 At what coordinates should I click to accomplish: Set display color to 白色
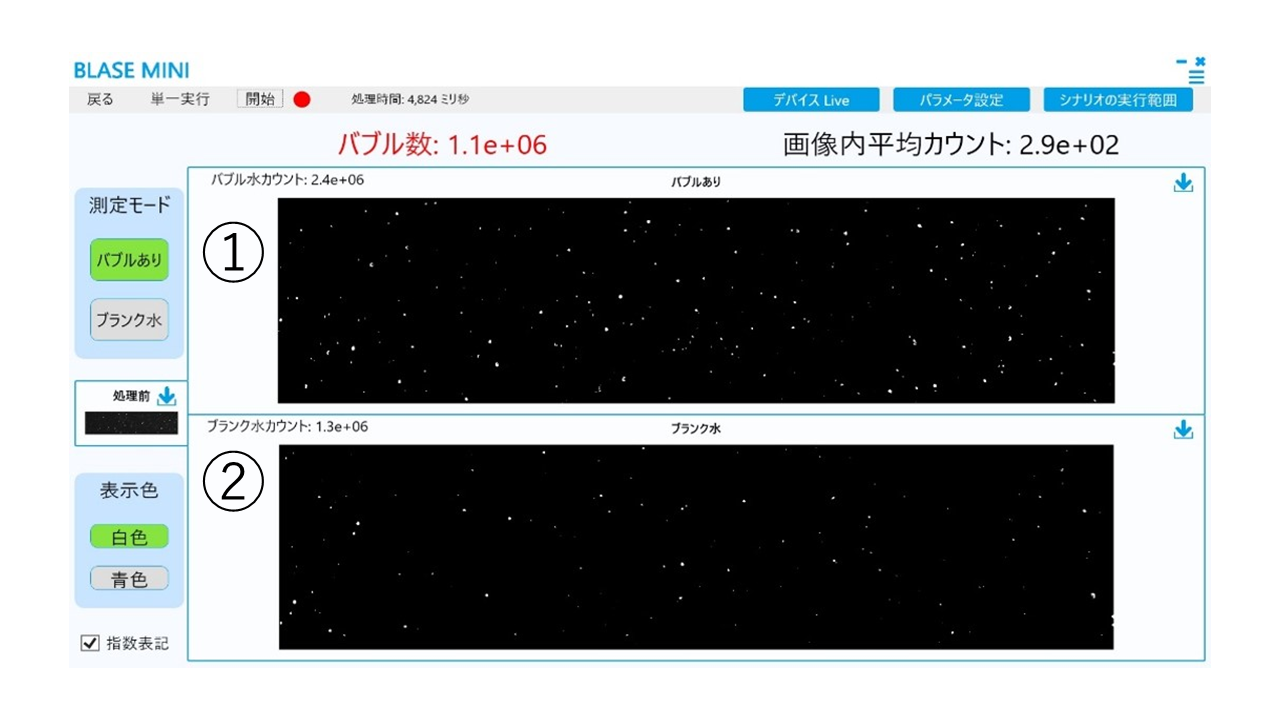point(128,536)
